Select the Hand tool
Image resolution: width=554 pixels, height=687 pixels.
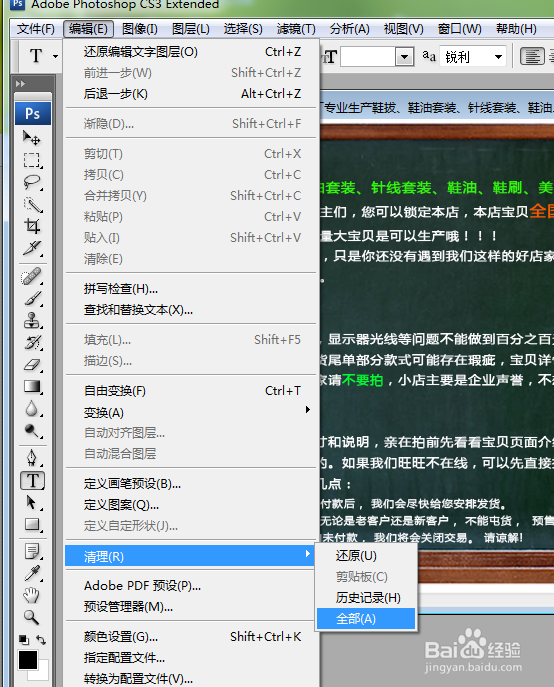(x=32, y=595)
